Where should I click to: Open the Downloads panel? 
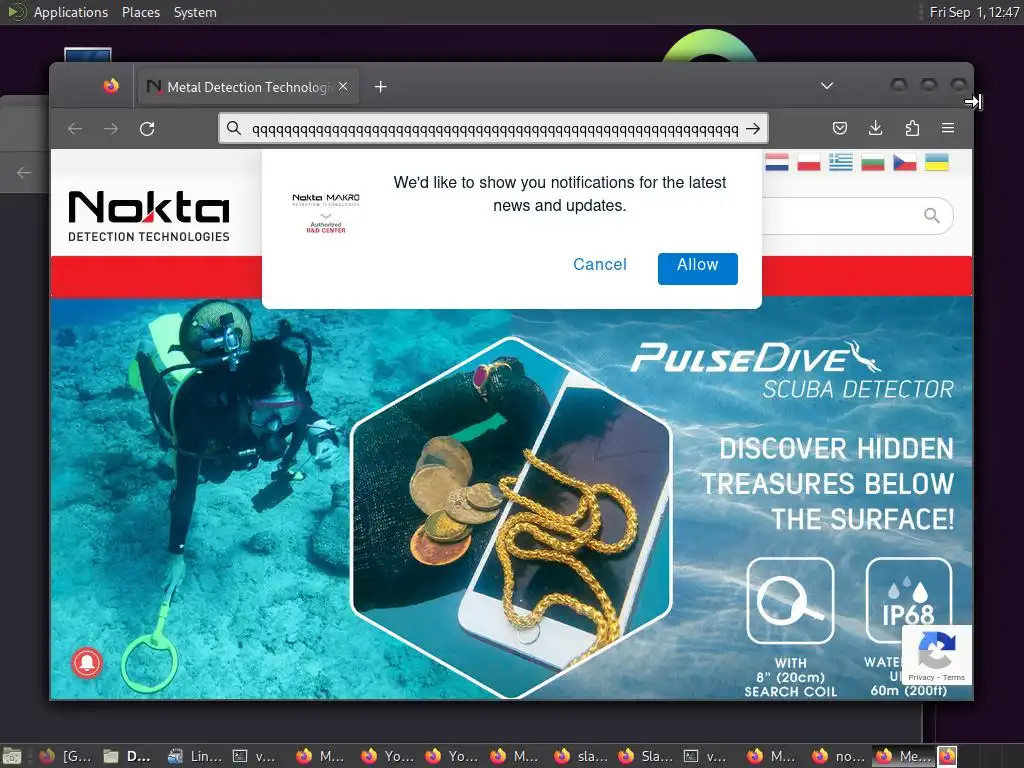[876, 128]
